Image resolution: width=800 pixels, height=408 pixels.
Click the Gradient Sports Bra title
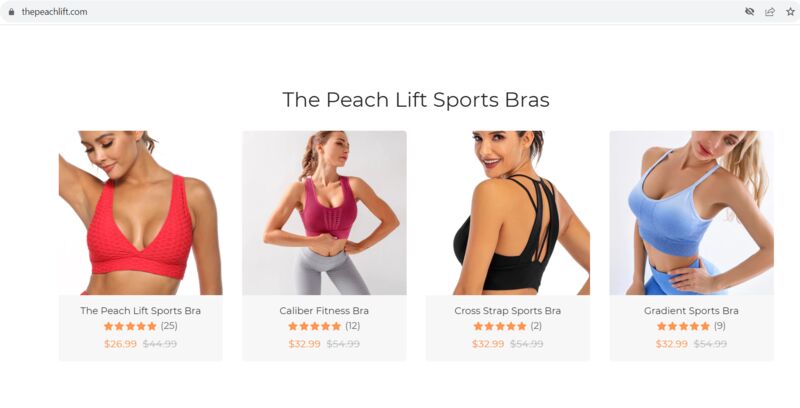pyautogui.click(x=691, y=311)
